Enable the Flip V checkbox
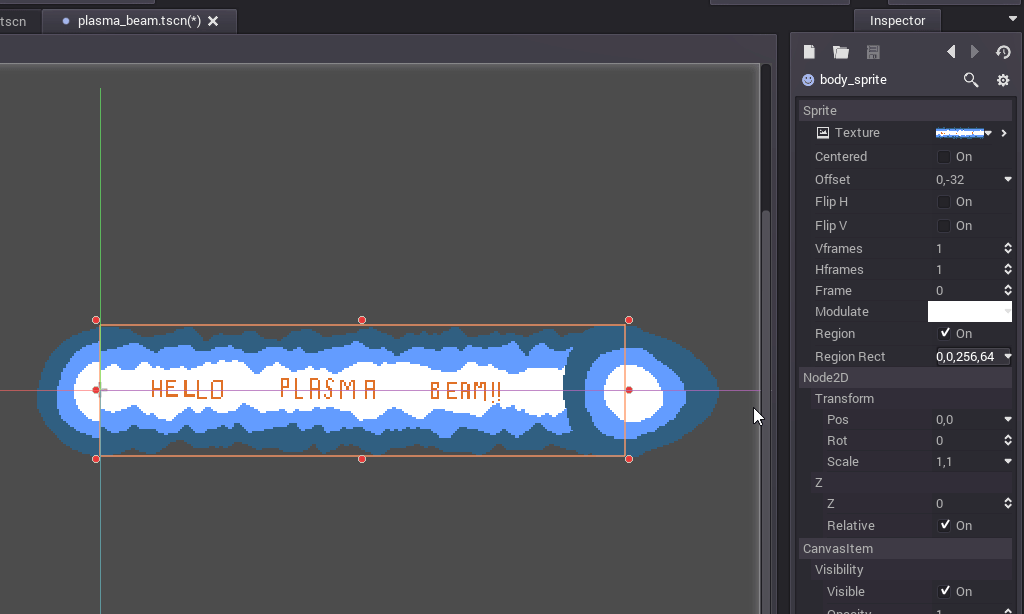 pos(944,226)
